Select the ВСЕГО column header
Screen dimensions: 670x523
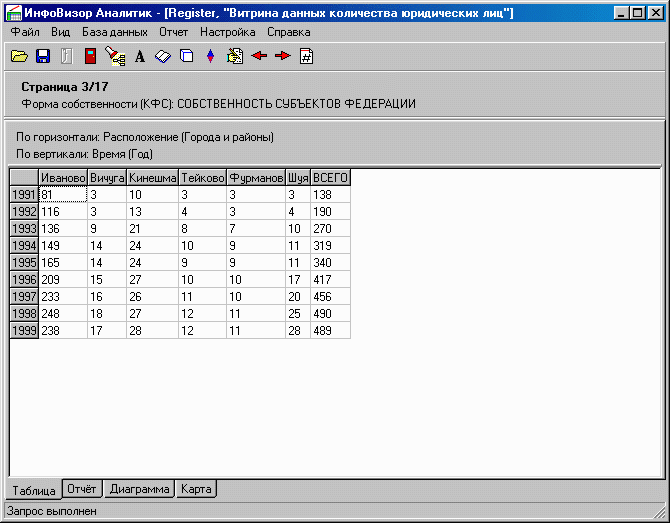(x=330, y=178)
